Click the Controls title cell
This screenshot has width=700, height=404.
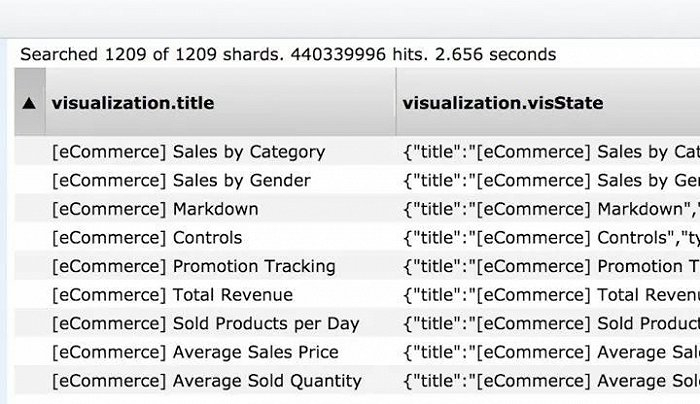[x=147, y=238]
